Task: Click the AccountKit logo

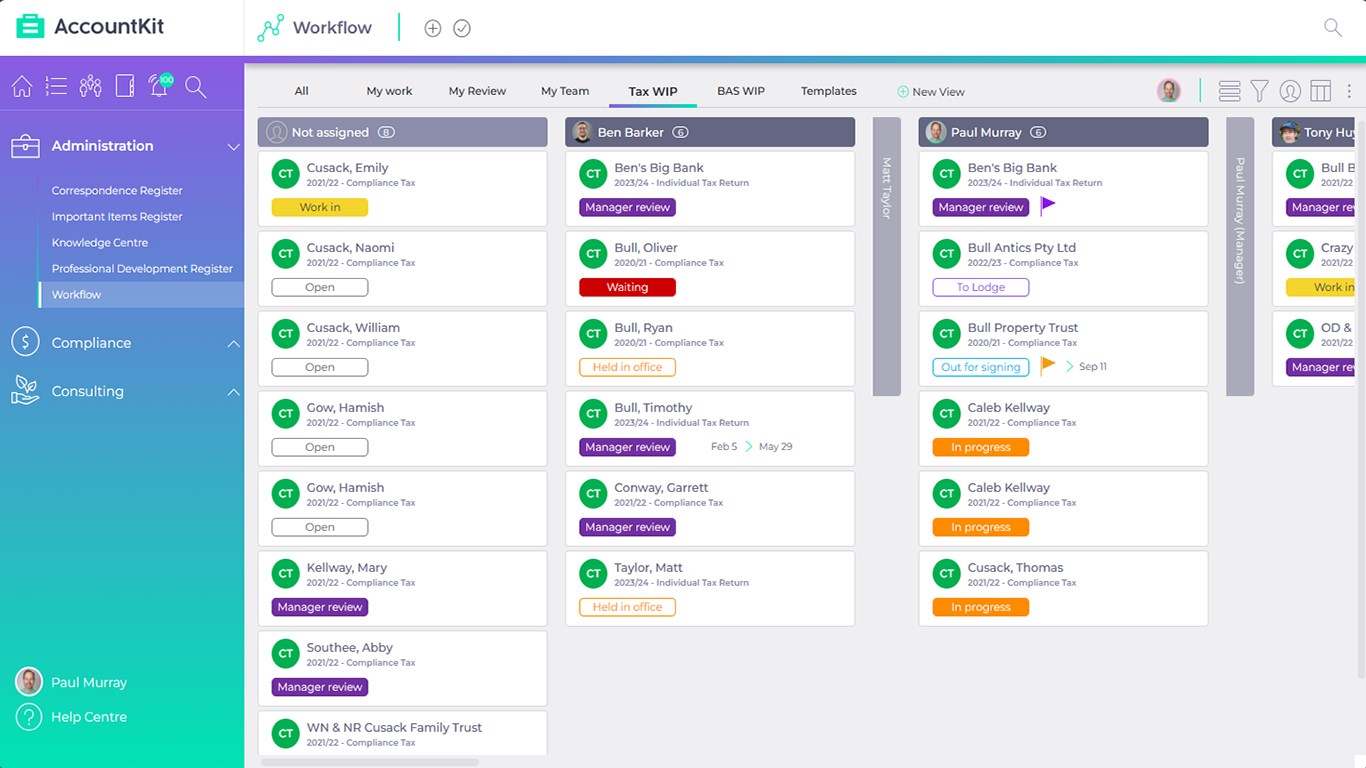Action: [90, 27]
